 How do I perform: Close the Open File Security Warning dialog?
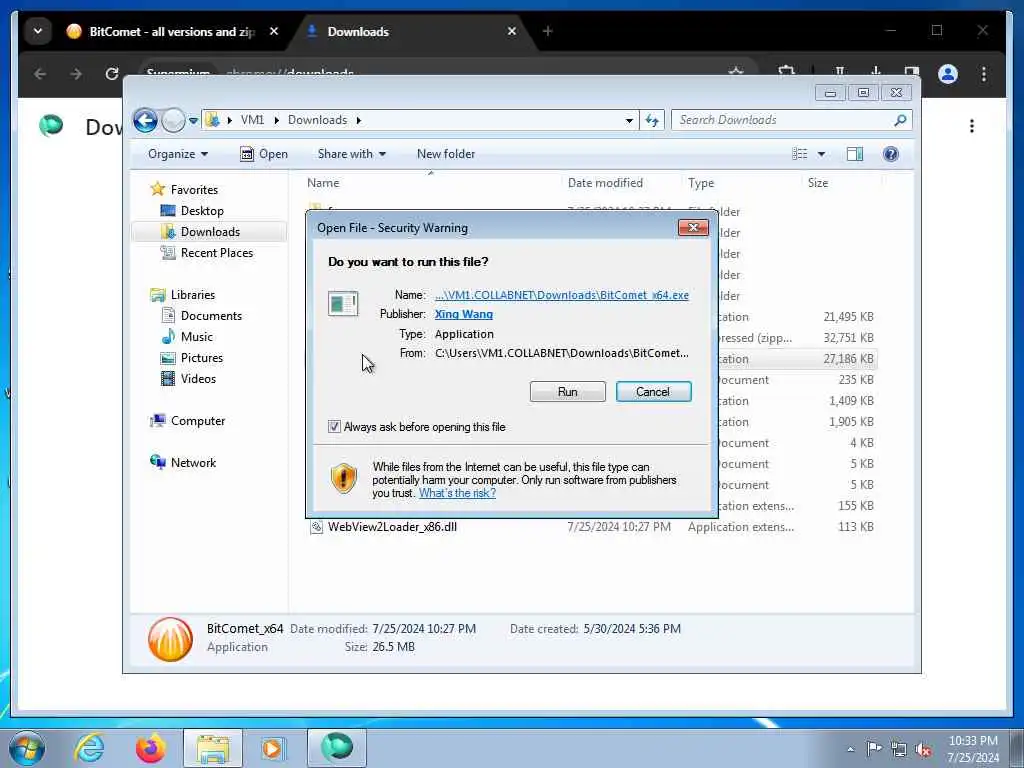[x=694, y=227]
